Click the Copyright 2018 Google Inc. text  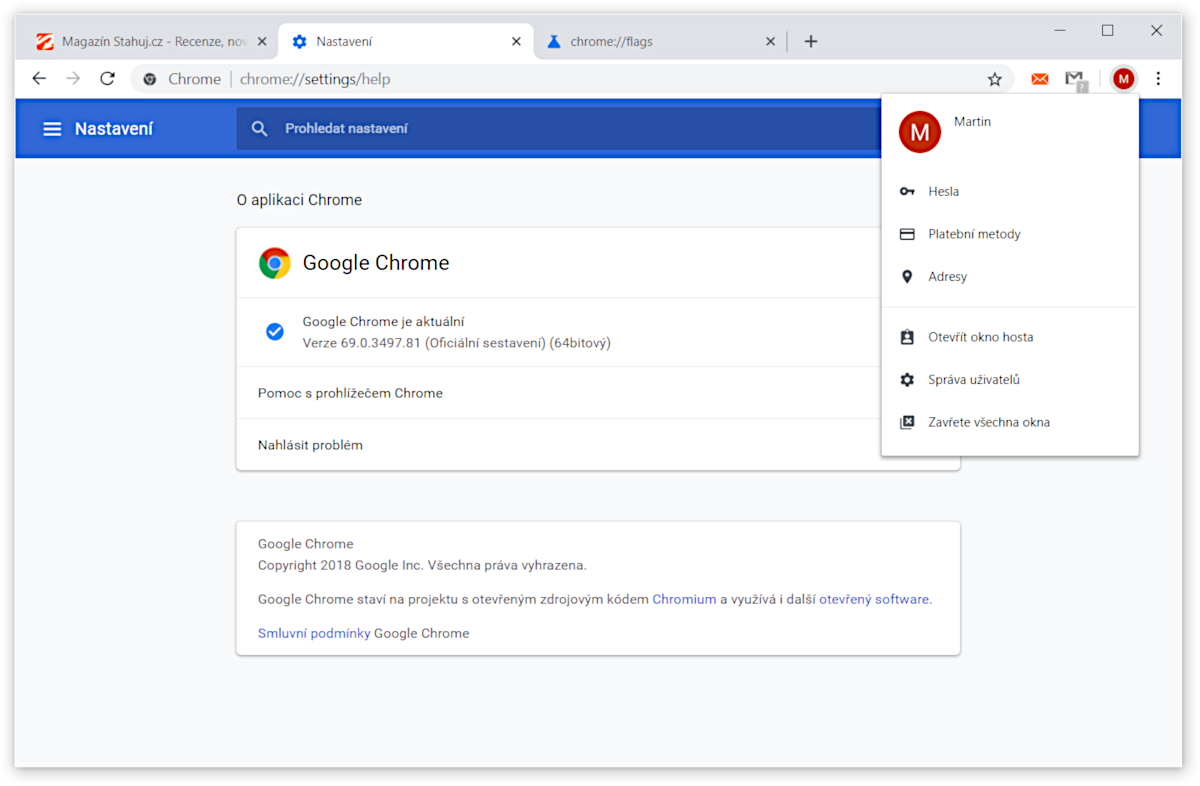coord(422,565)
